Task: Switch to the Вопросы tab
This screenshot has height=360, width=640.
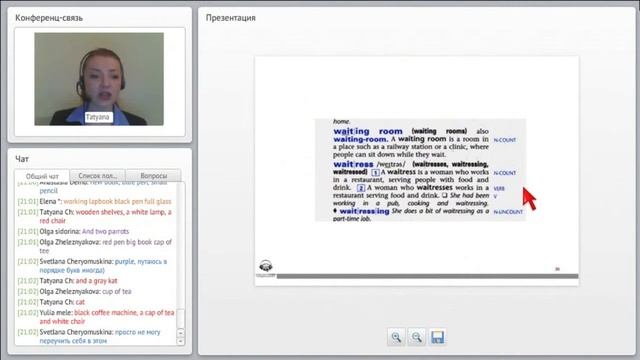Action: tap(153, 176)
